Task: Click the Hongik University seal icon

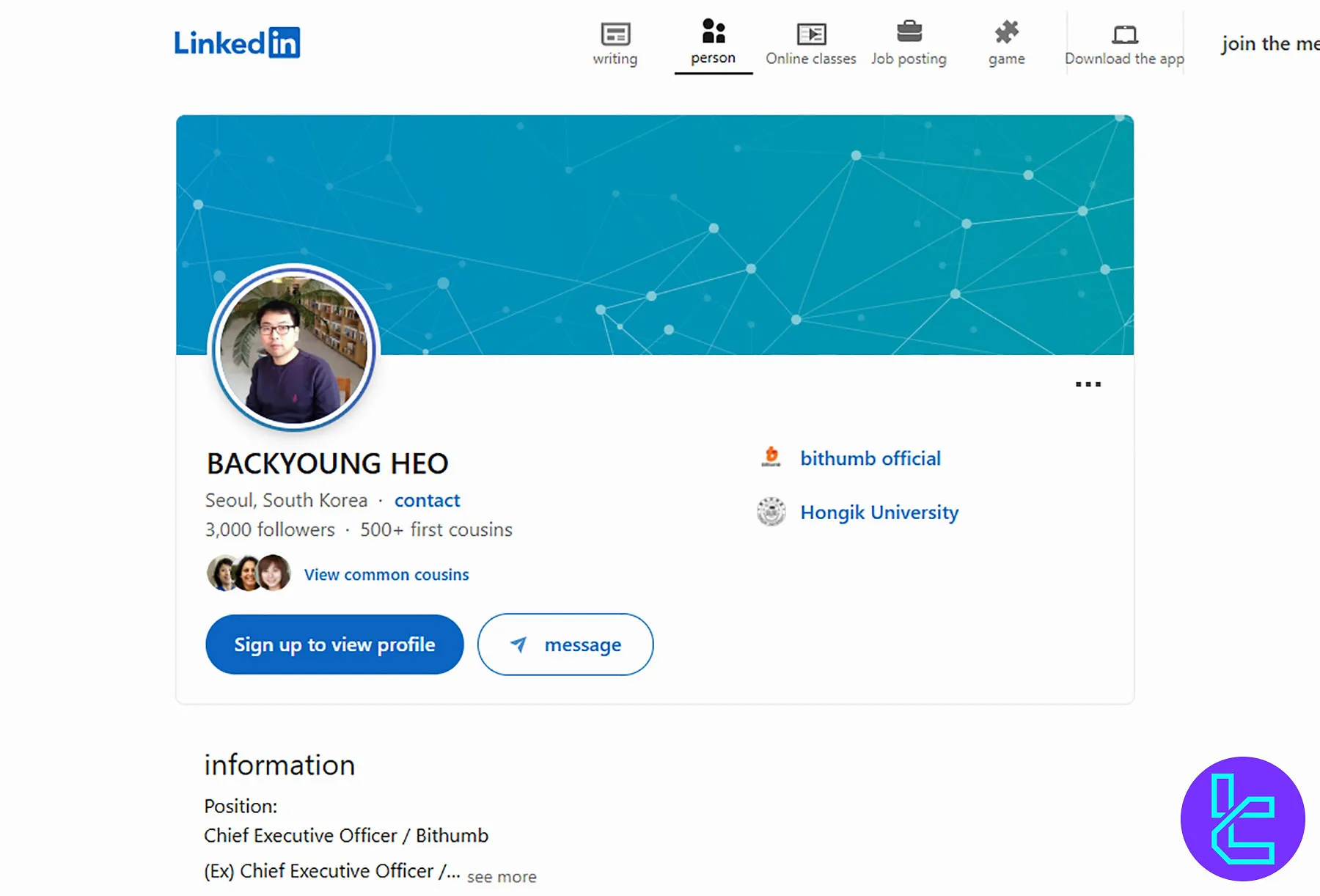Action: pos(771,512)
